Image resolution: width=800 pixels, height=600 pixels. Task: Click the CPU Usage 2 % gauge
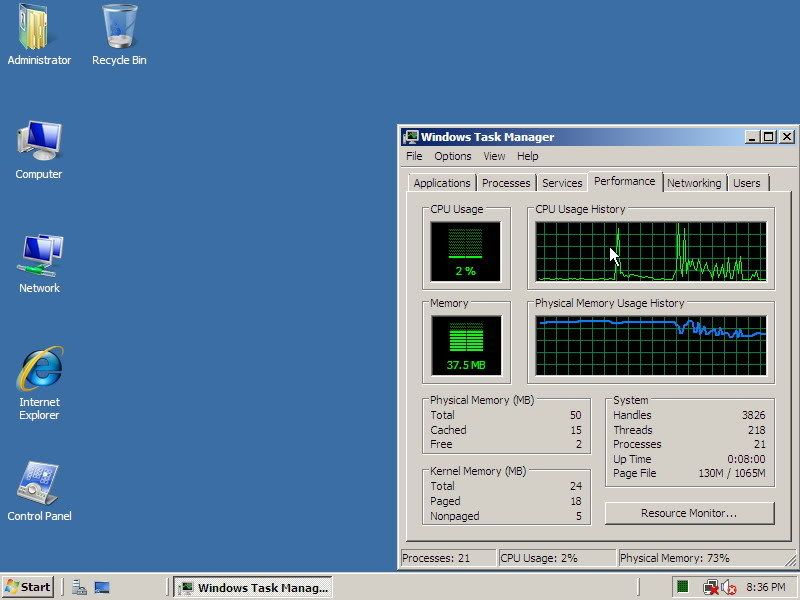pyautogui.click(x=465, y=252)
